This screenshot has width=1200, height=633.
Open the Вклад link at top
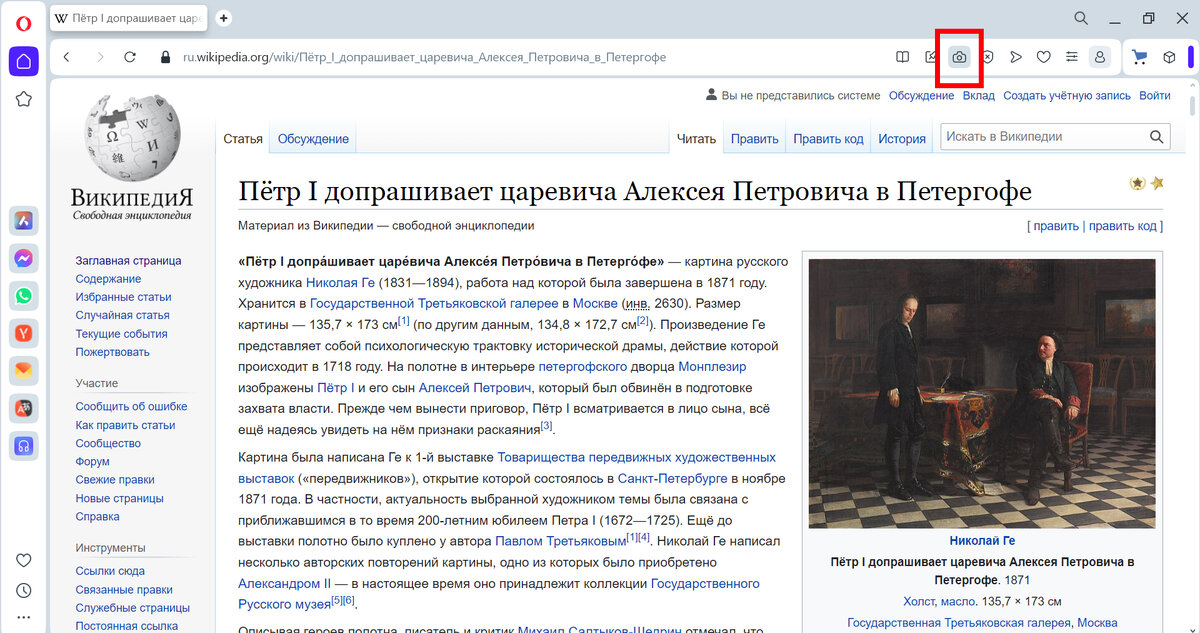click(x=979, y=96)
